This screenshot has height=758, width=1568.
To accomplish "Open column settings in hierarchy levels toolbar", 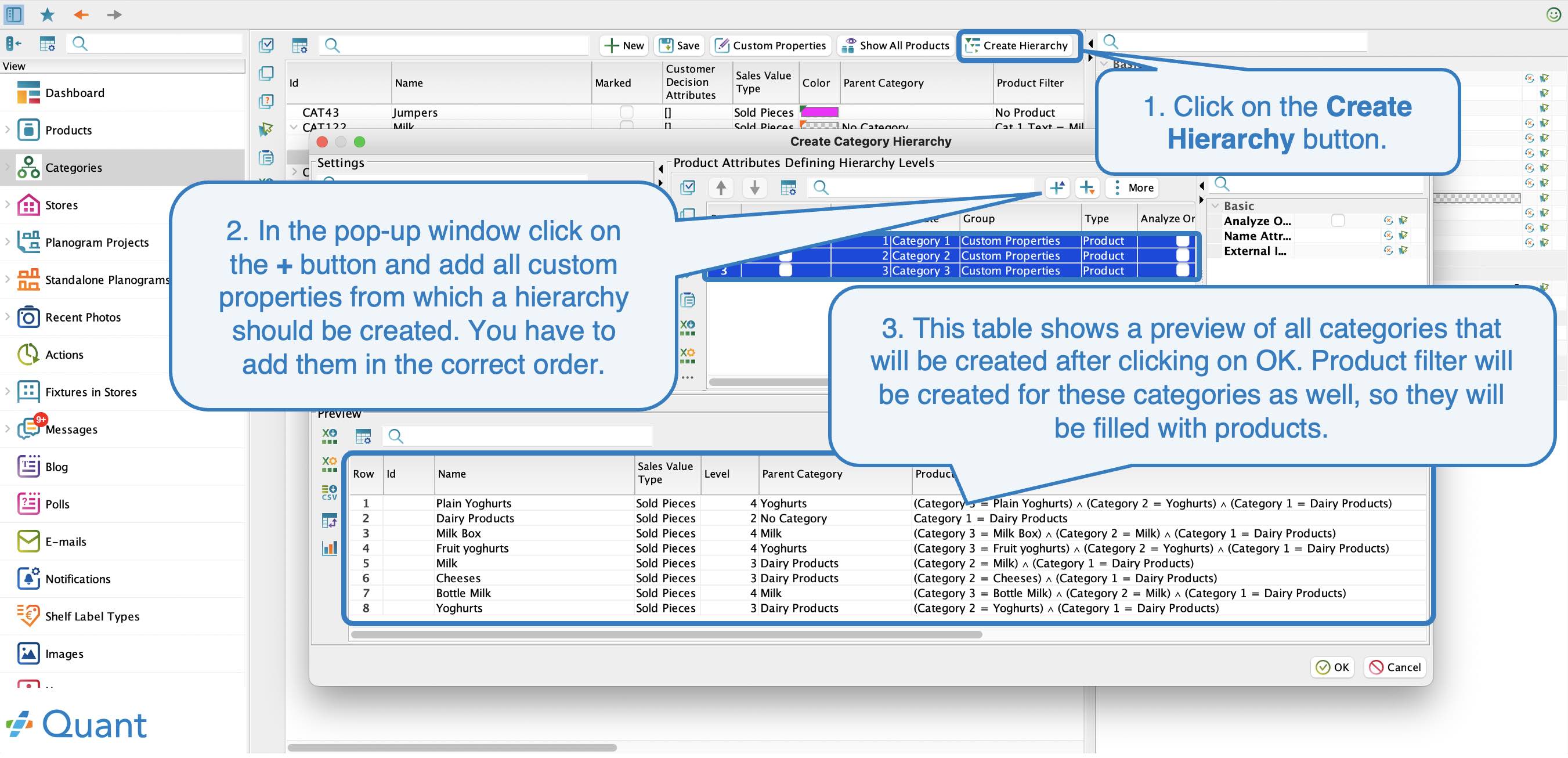I will (x=788, y=188).
